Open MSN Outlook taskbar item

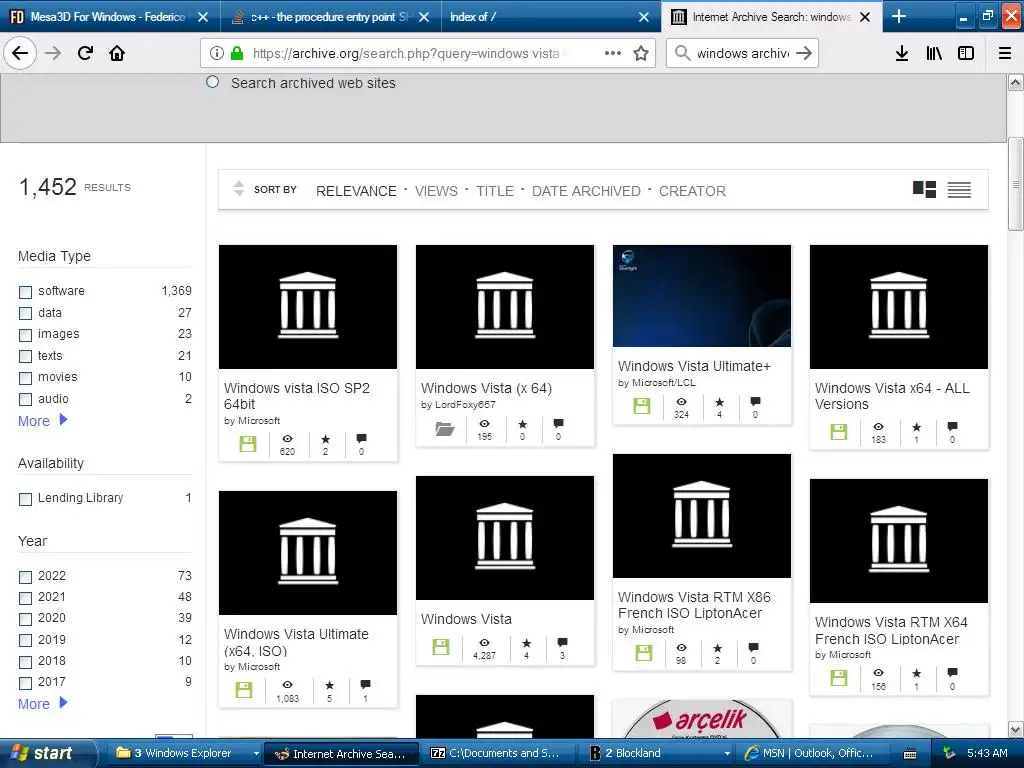click(810, 753)
